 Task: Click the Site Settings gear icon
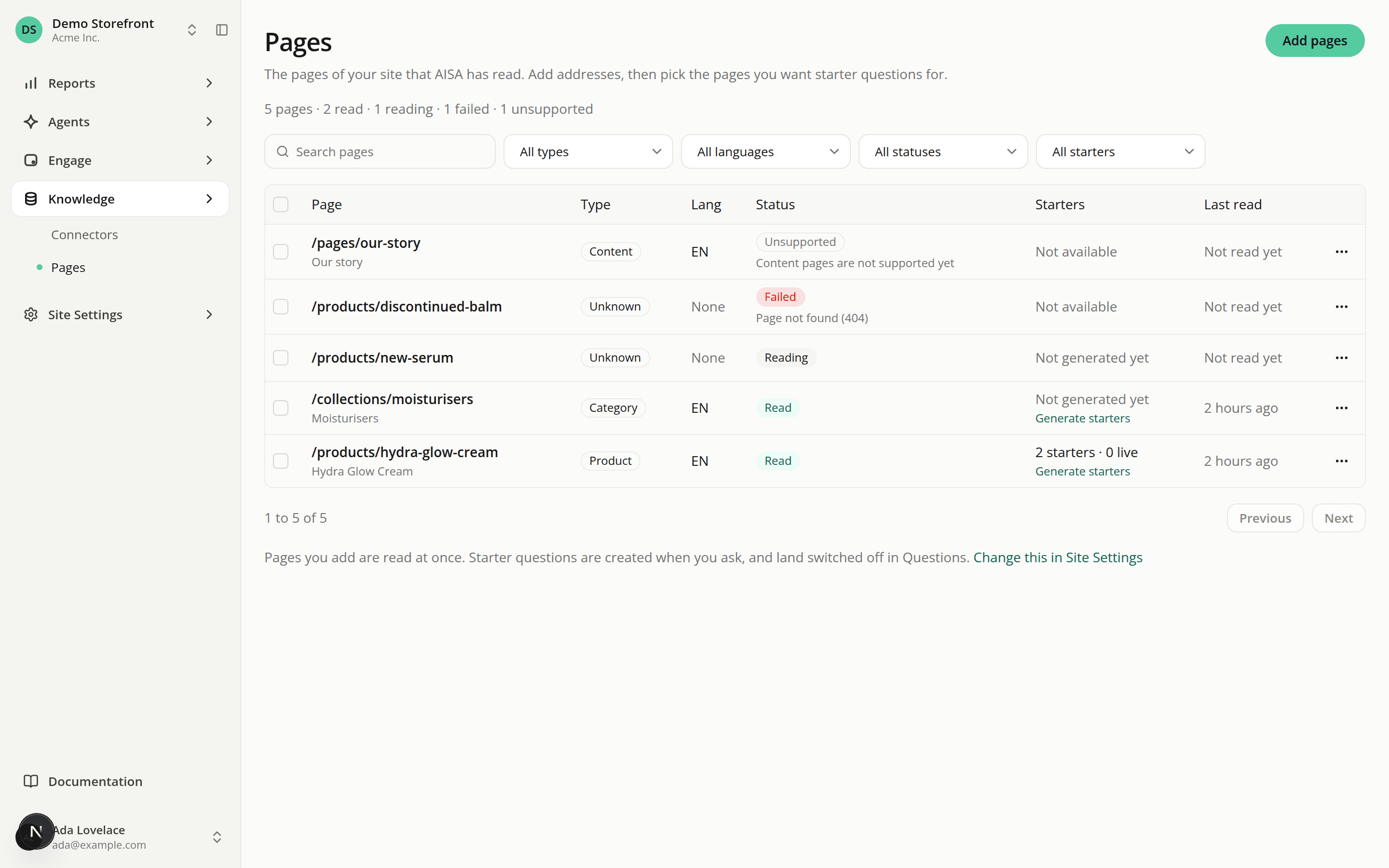click(31, 314)
